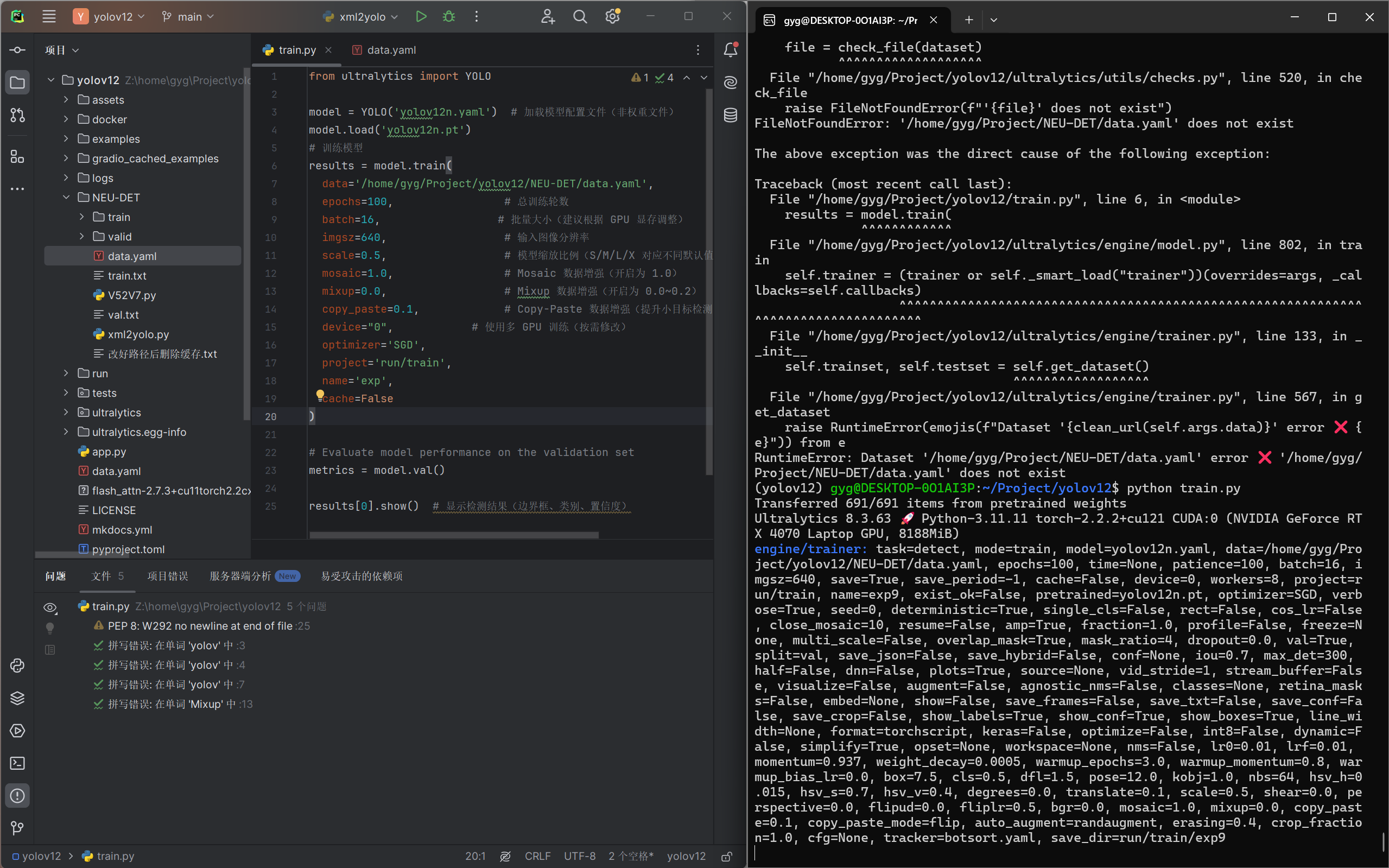This screenshot has height=868, width=1389.
Task: Open the Search Everywhere magnifier
Action: (580, 17)
